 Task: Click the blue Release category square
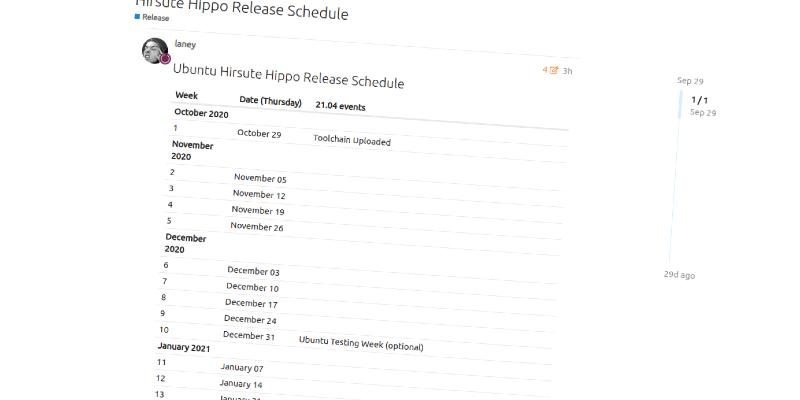[x=138, y=17]
